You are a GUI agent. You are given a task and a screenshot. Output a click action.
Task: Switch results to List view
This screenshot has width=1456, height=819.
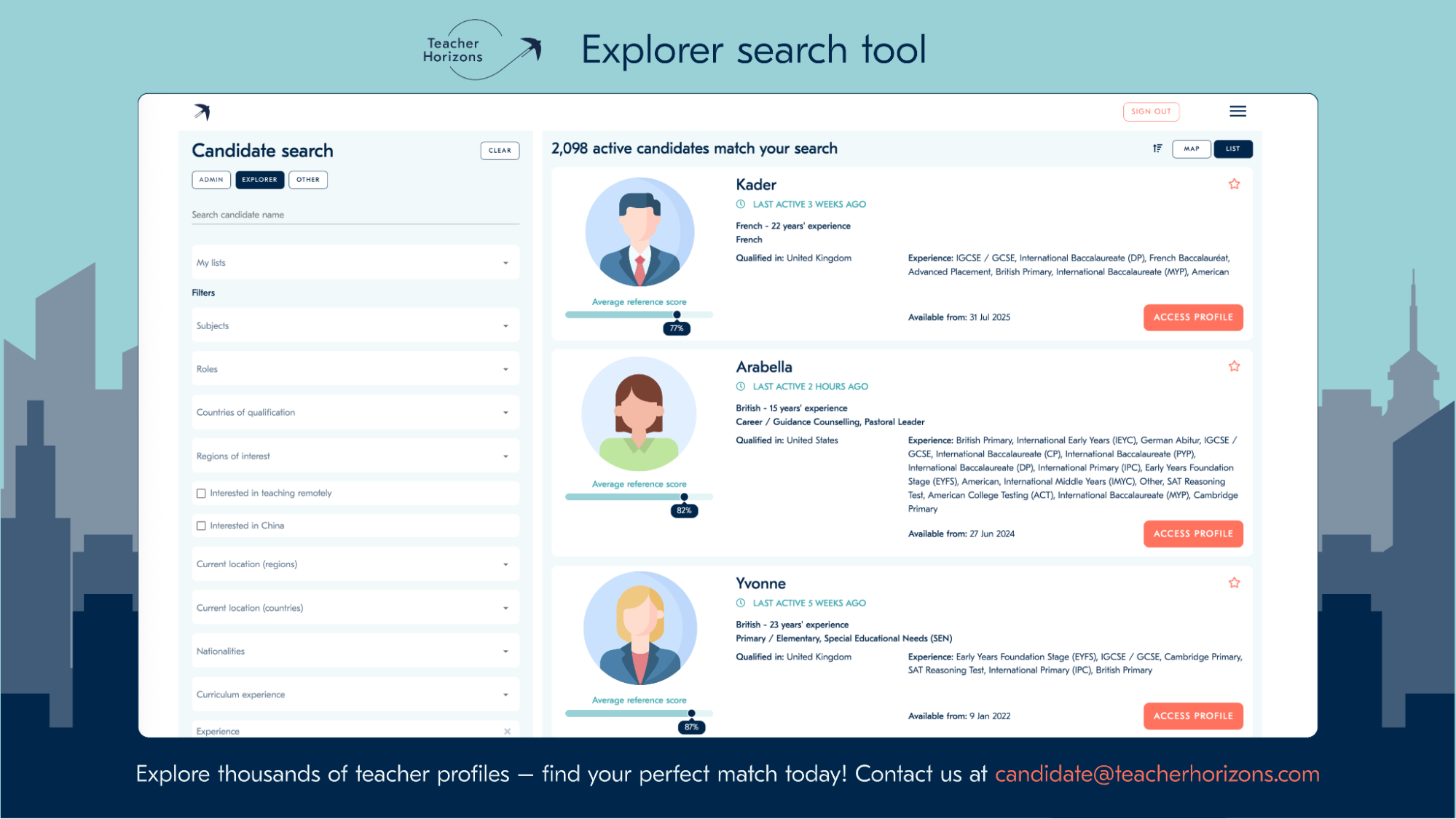[1232, 149]
